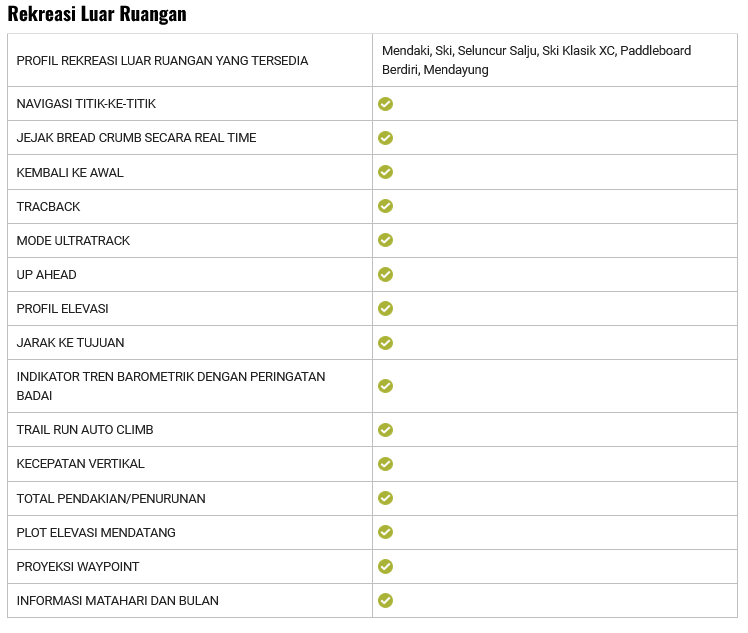Click the barometric storm alert checkmark
The width and height of the screenshot is (748, 633).
385,386
